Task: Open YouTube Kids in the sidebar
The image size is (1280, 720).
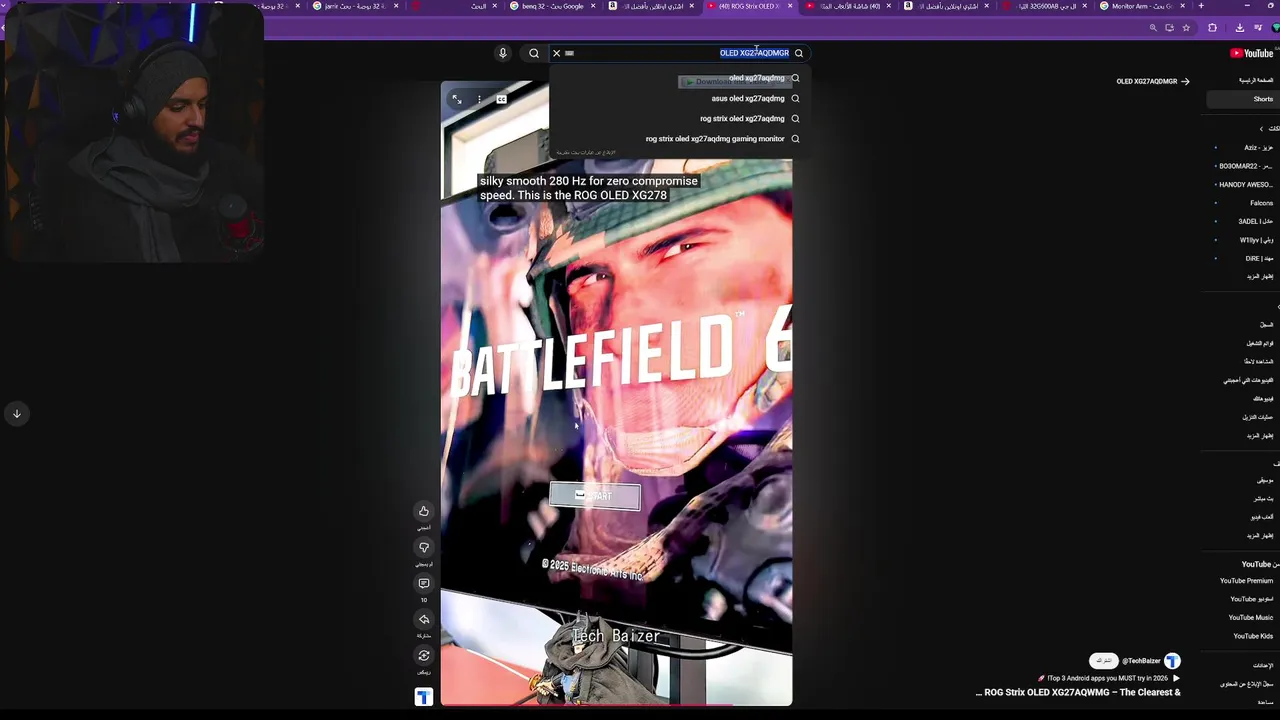Action: click(1252, 636)
